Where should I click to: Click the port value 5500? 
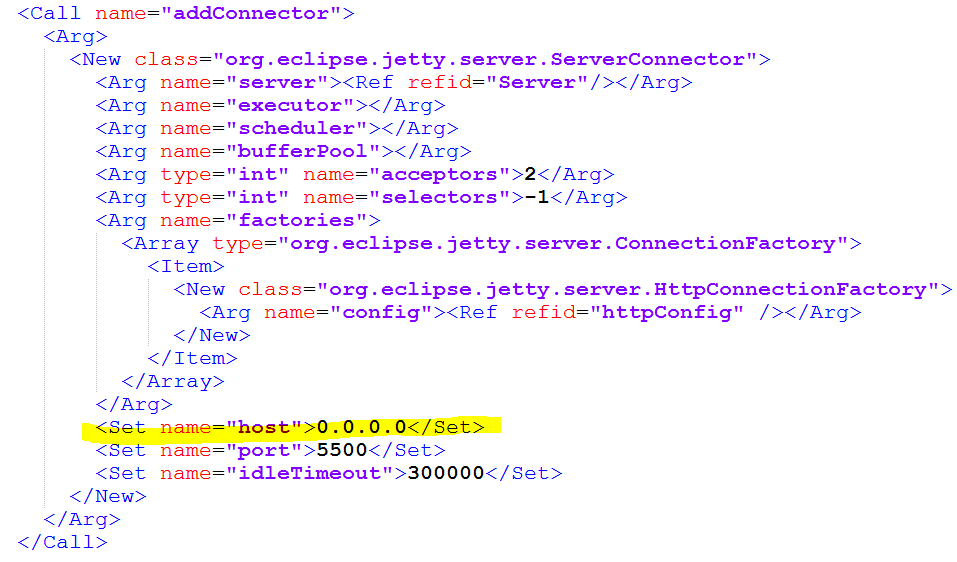point(342,450)
